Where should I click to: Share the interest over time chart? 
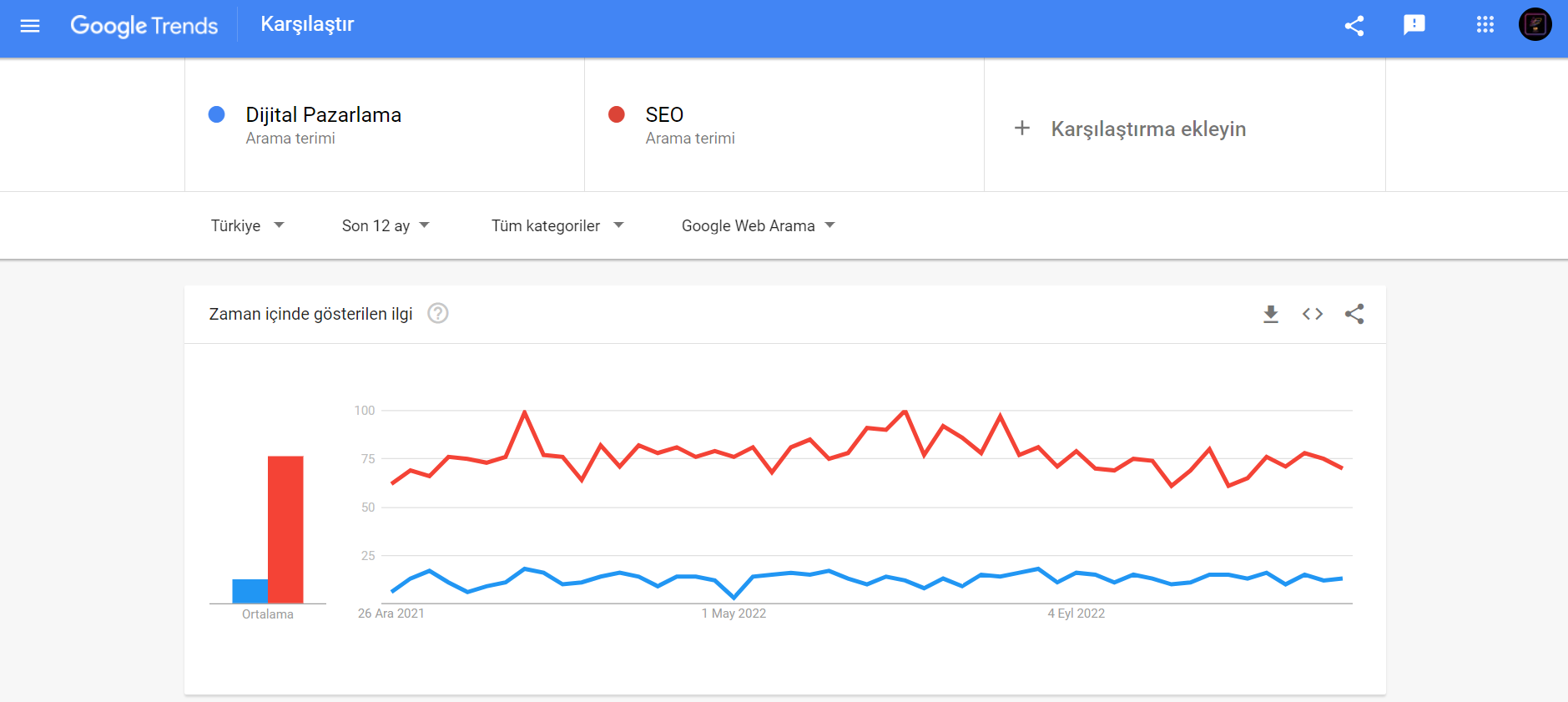pyautogui.click(x=1354, y=314)
